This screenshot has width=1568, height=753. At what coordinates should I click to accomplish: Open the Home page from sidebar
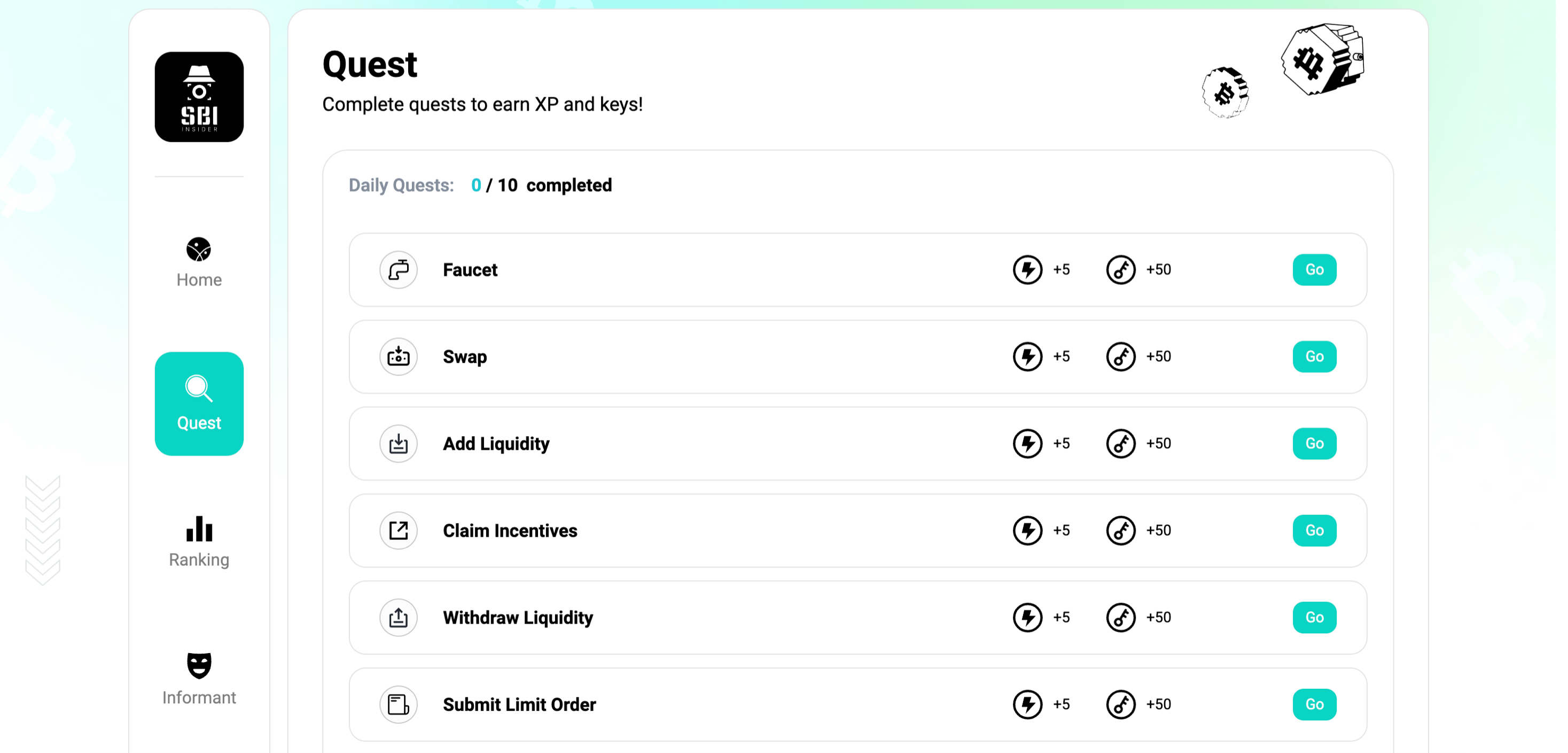pyautogui.click(x=199, y=263)
